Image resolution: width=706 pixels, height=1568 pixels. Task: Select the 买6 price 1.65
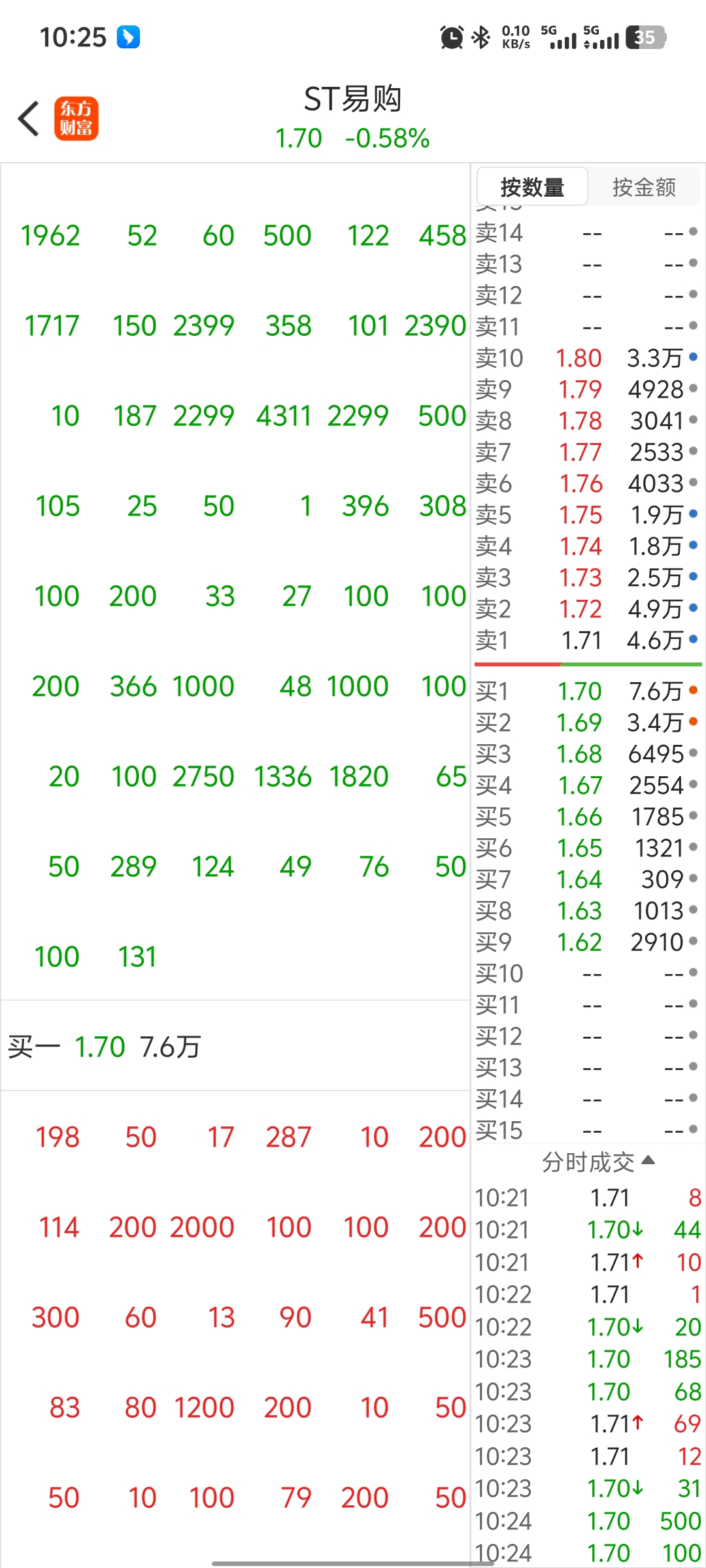click(x=579, y=848)
